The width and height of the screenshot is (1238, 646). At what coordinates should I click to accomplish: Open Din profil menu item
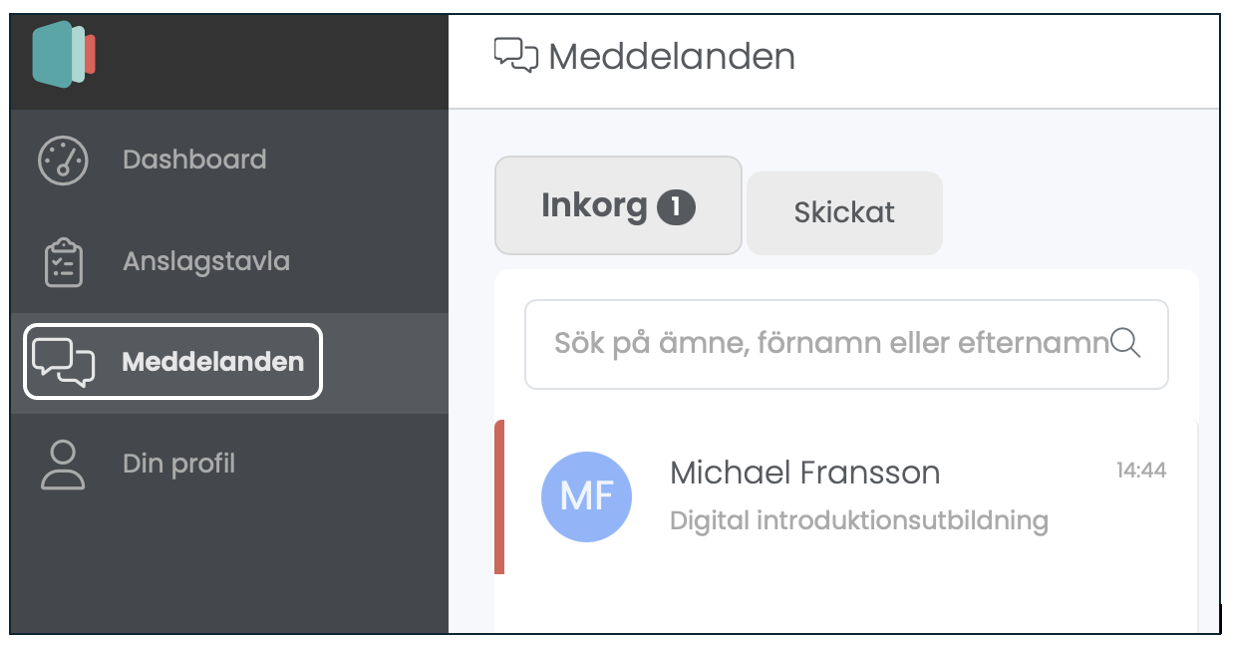(x=179, y=464)
